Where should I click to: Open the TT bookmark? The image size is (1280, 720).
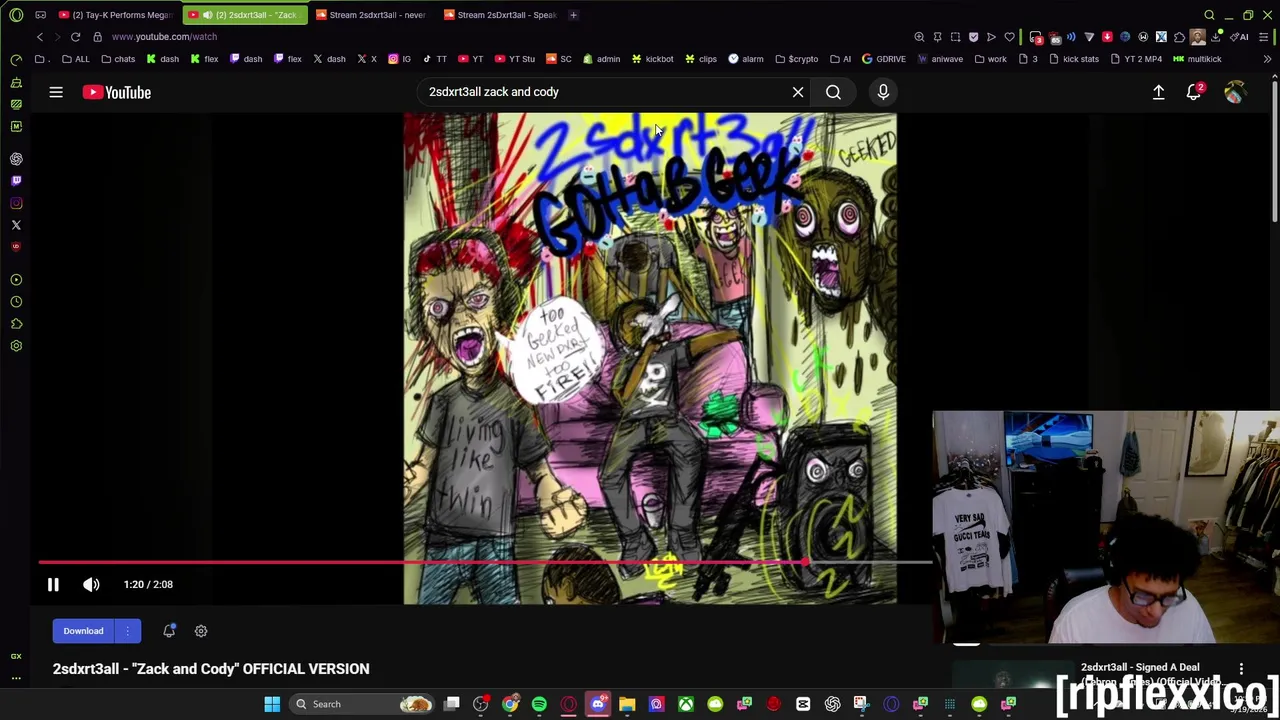pyautogui.click(x=435, y=59)
